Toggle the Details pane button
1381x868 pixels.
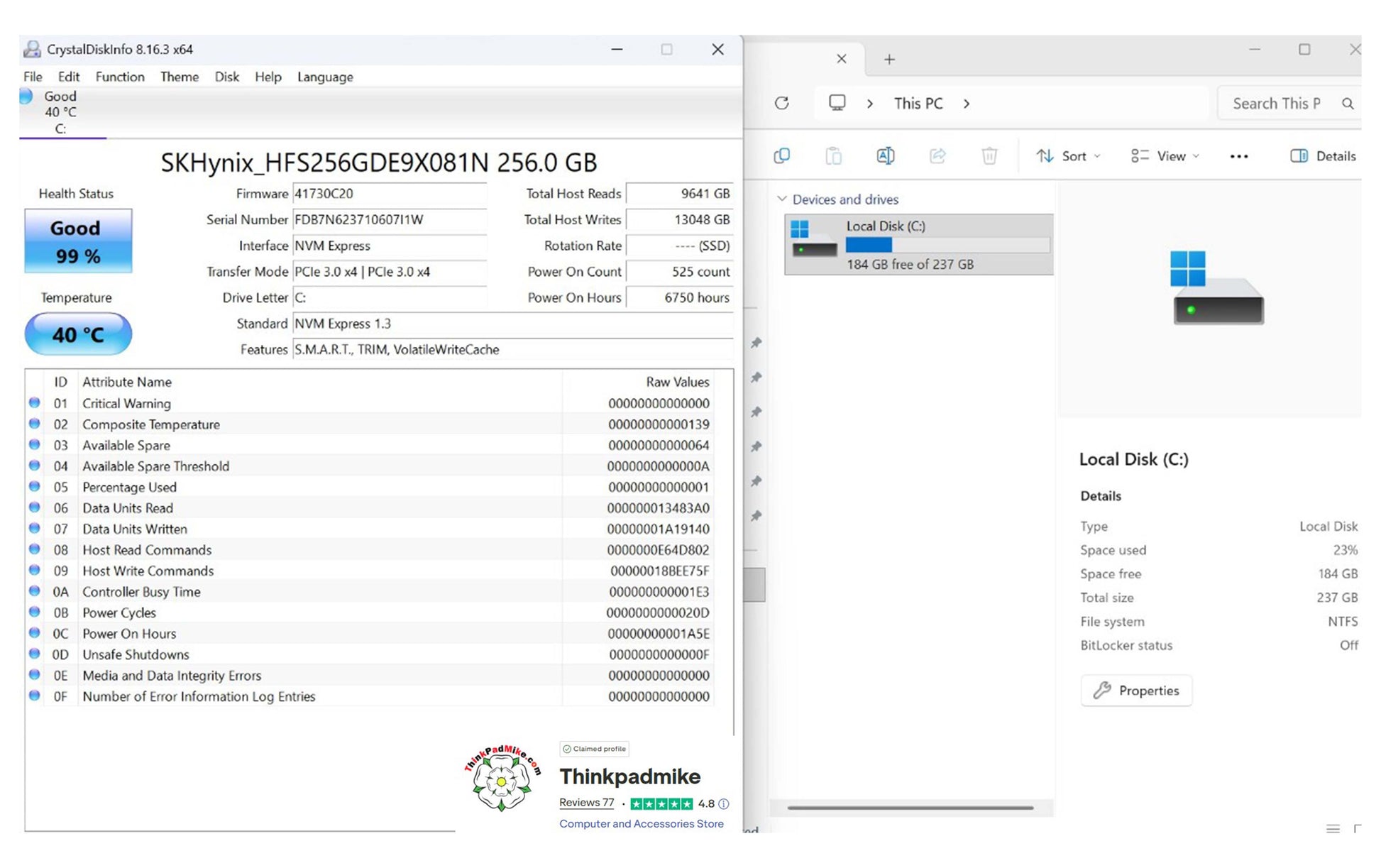coord(1323,156)
